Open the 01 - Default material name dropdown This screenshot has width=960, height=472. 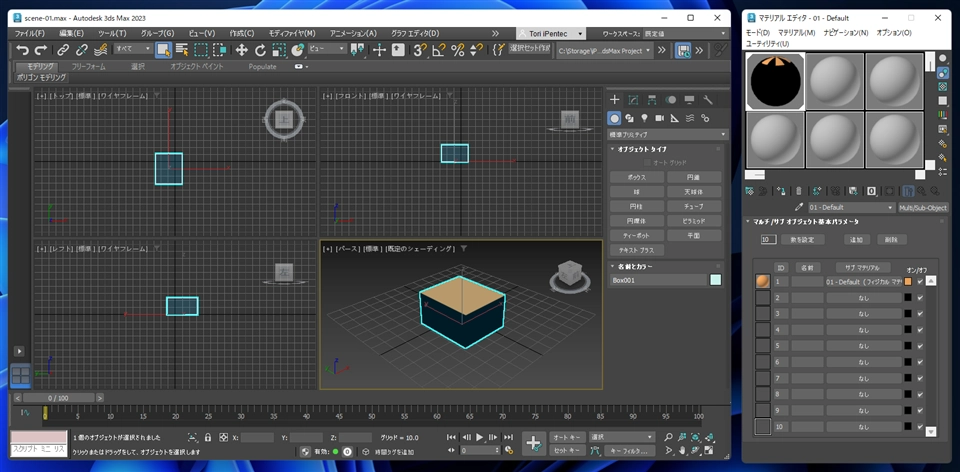click(x=852, y=208)
